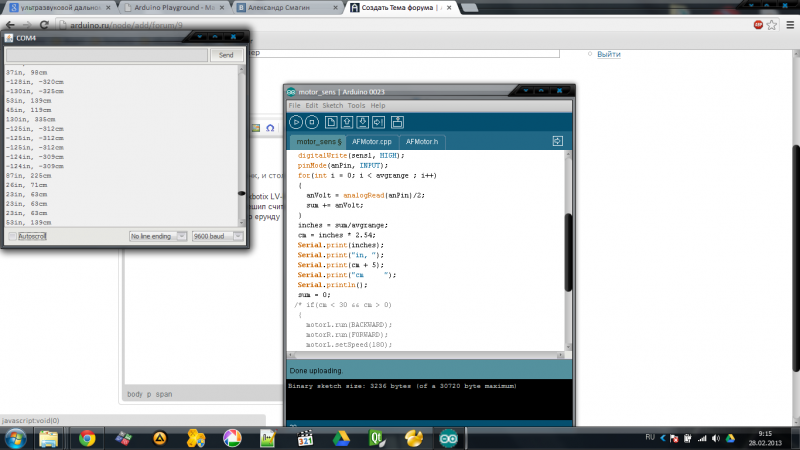
Task: Open the Arduino taskbar icon
Action: click(448, 439)
